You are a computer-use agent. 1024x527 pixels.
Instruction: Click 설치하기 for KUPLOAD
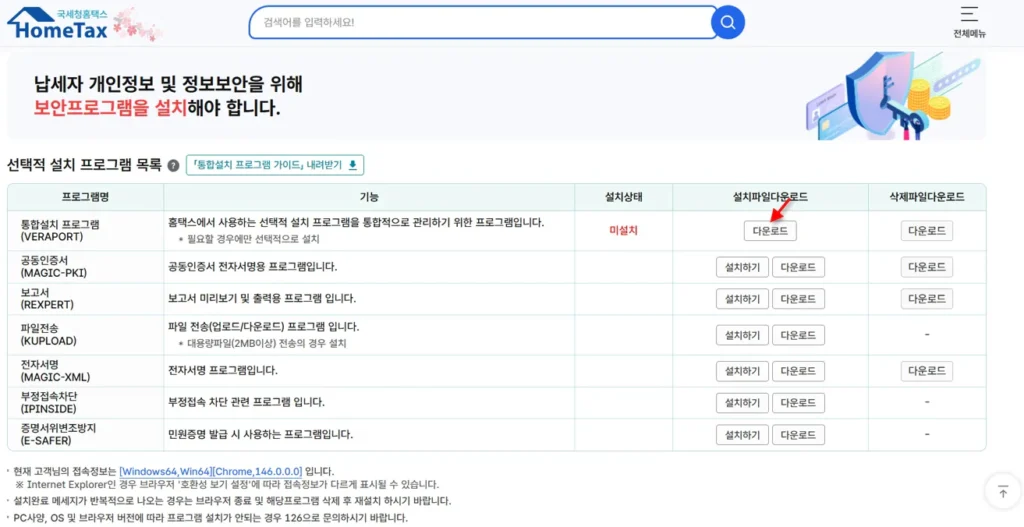click(x=743, y=335)
